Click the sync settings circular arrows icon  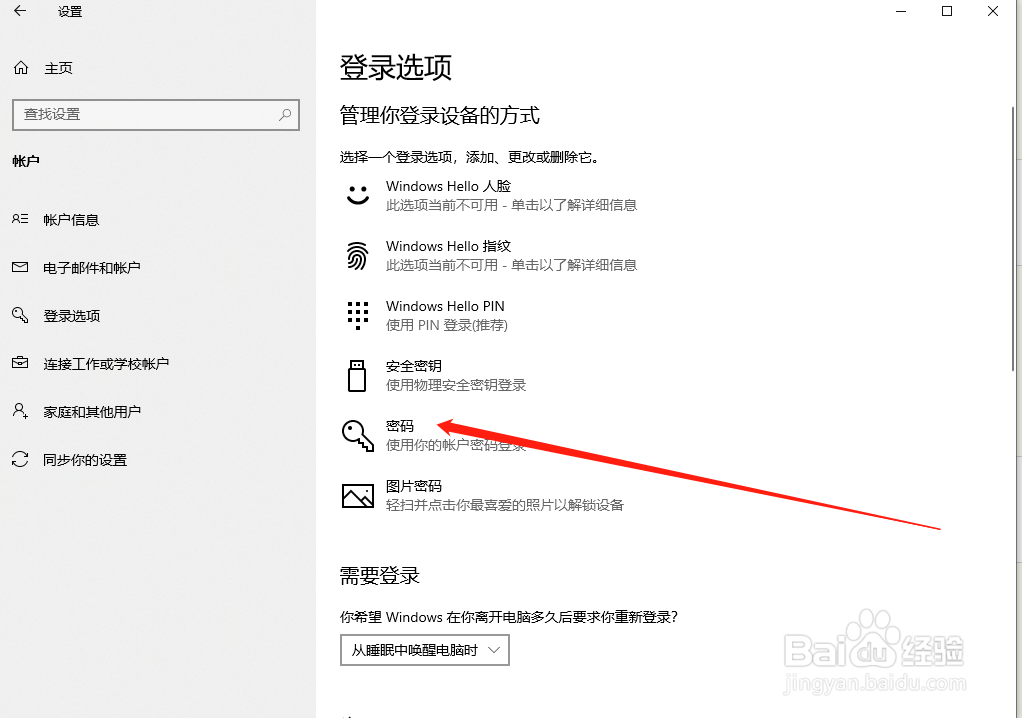tap(21, 459)
